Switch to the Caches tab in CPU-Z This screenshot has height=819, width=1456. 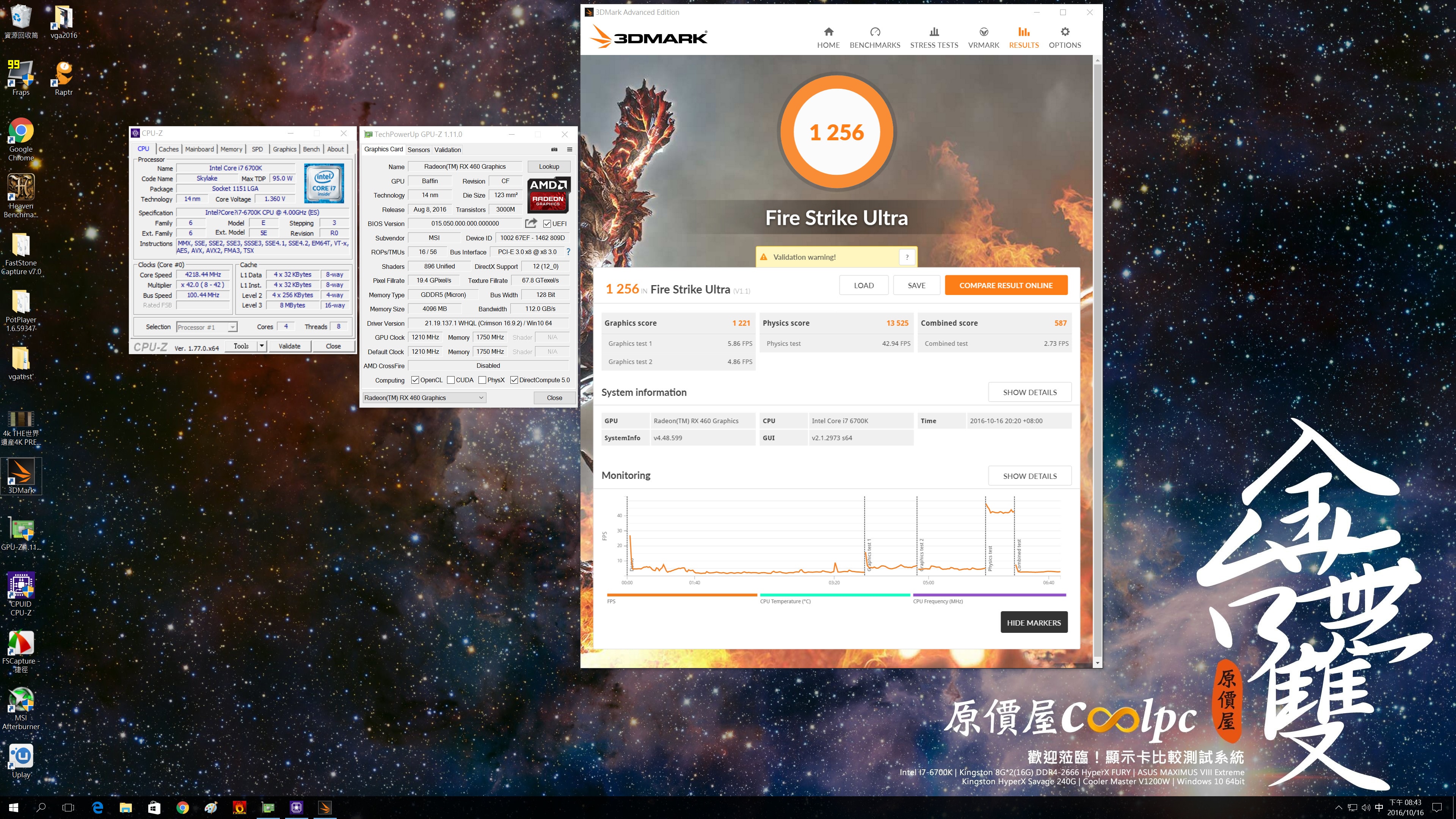[x=168, y=149]
